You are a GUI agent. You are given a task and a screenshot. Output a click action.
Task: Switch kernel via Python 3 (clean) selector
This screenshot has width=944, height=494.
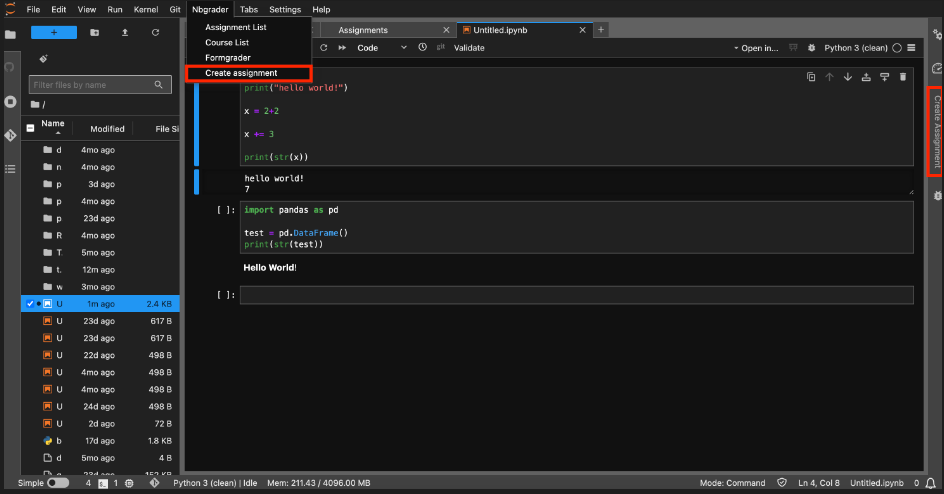[856, 48]
